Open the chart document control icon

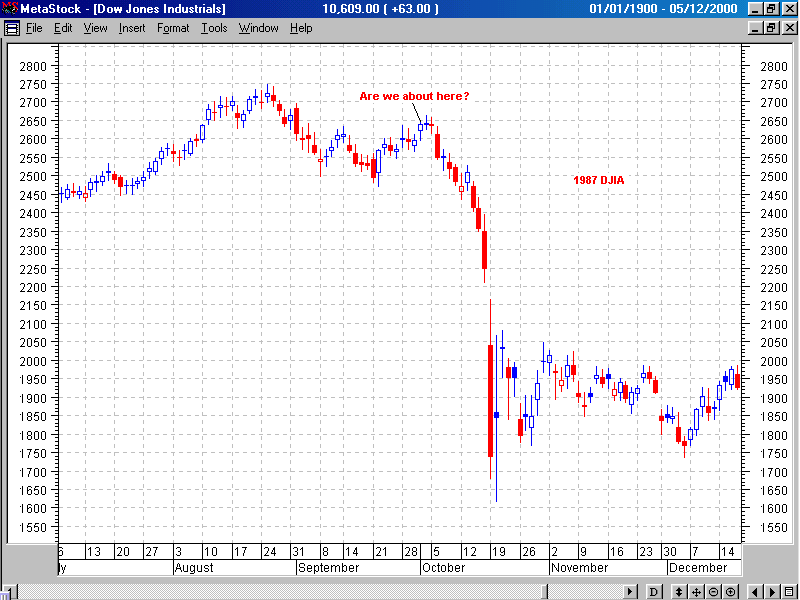(11, 28)
